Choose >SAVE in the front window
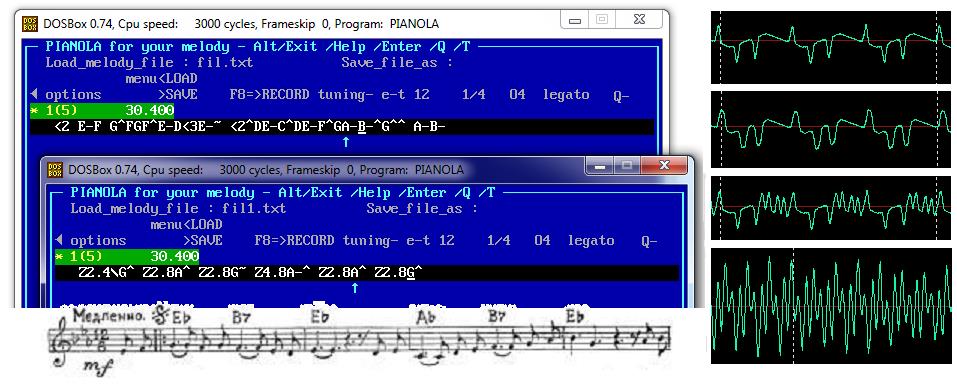This screenshot has height=390, width=957. (203, 240)
